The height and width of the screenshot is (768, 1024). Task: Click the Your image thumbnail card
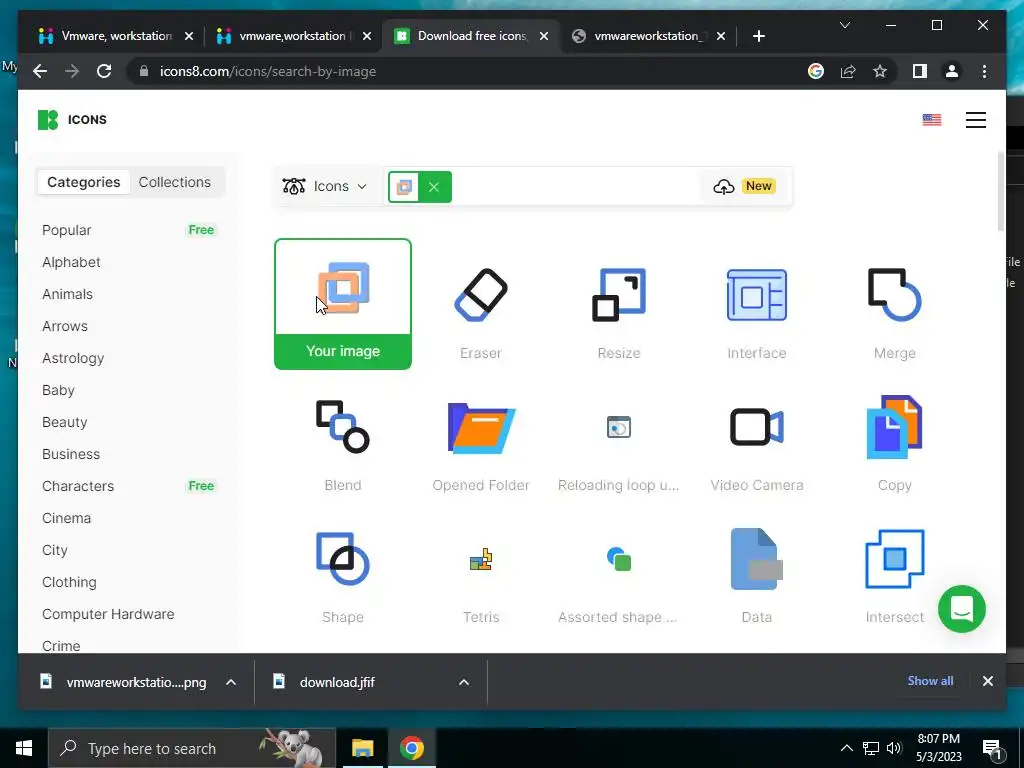point(343,304)
